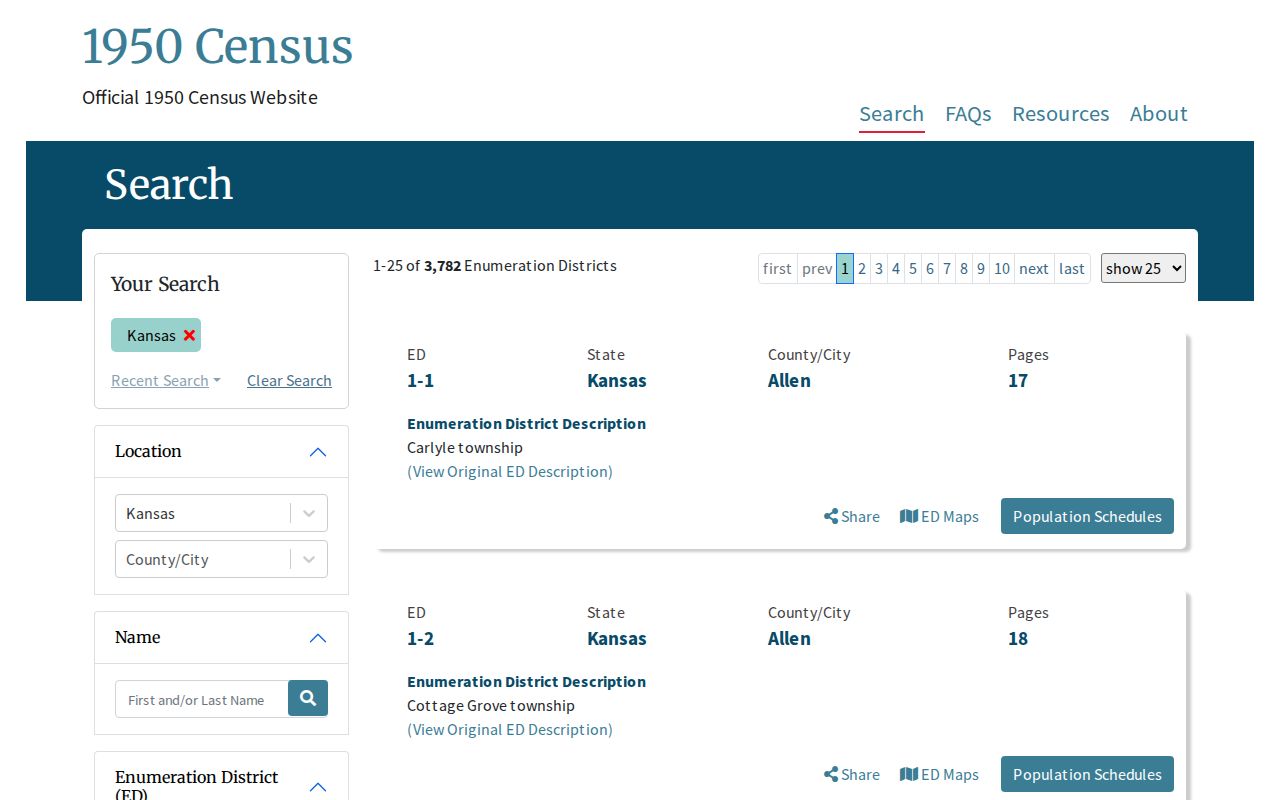
Task: Collapse the Enumeration District filter panel
Action: (318, 786)
